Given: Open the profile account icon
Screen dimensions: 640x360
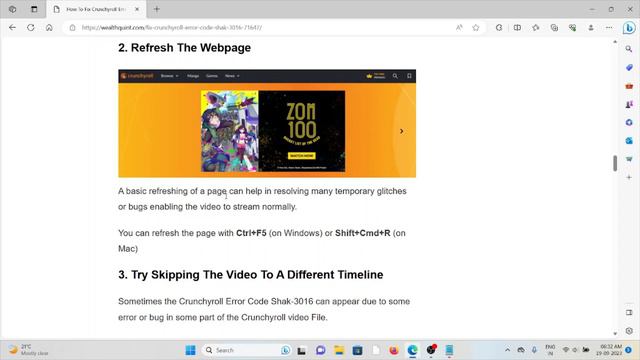Looking at the screenshot, I should (591, 28).
